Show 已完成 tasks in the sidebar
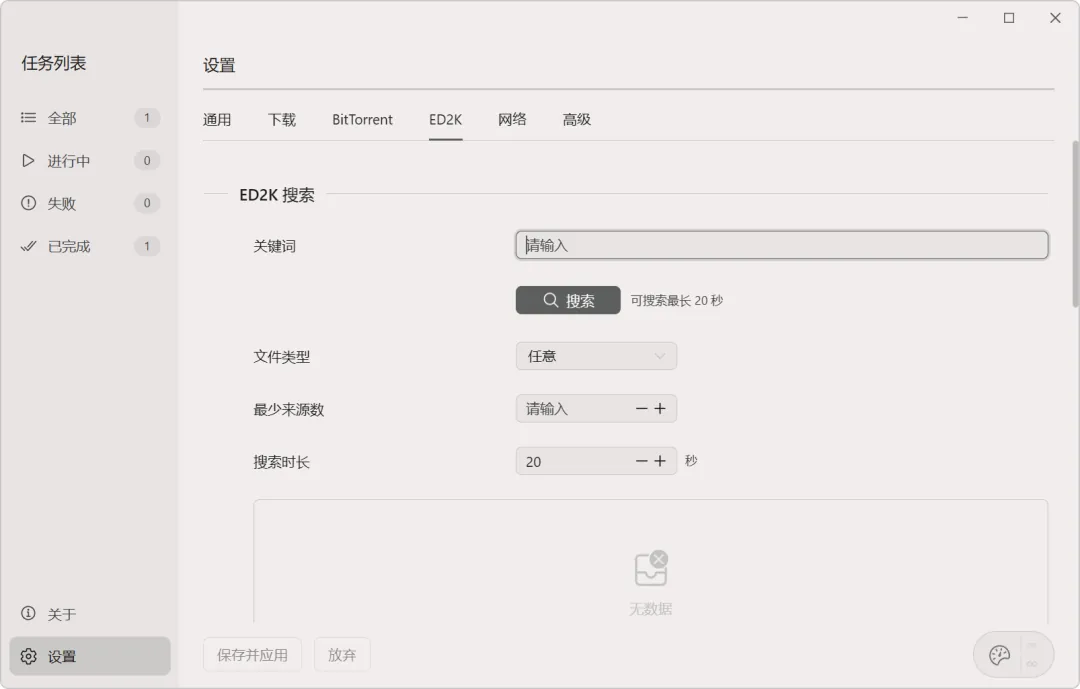The height and width of the screenshot is (689, 1080). (90, 246)
